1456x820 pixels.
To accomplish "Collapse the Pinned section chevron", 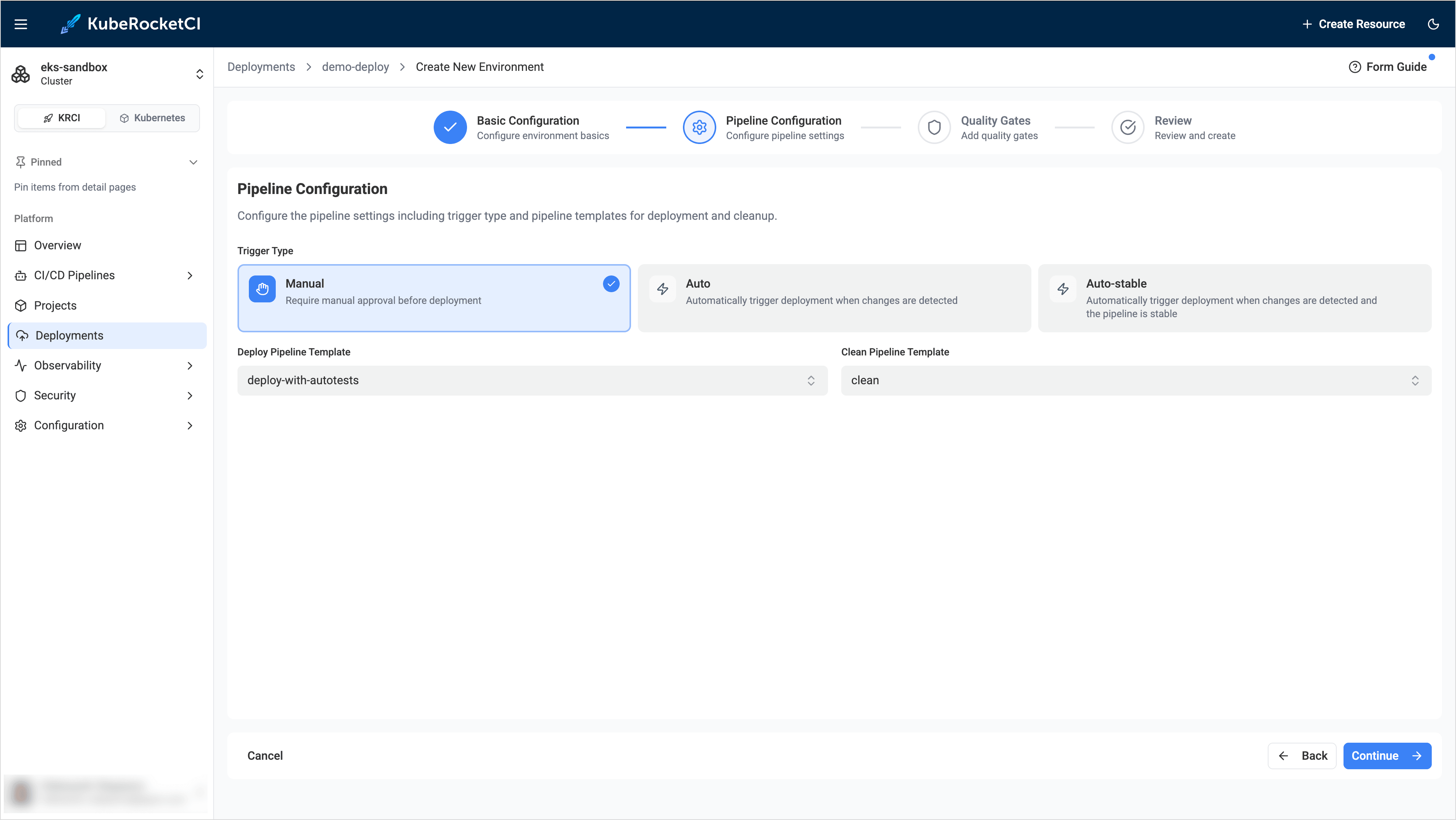I will [x=193, y=162].
